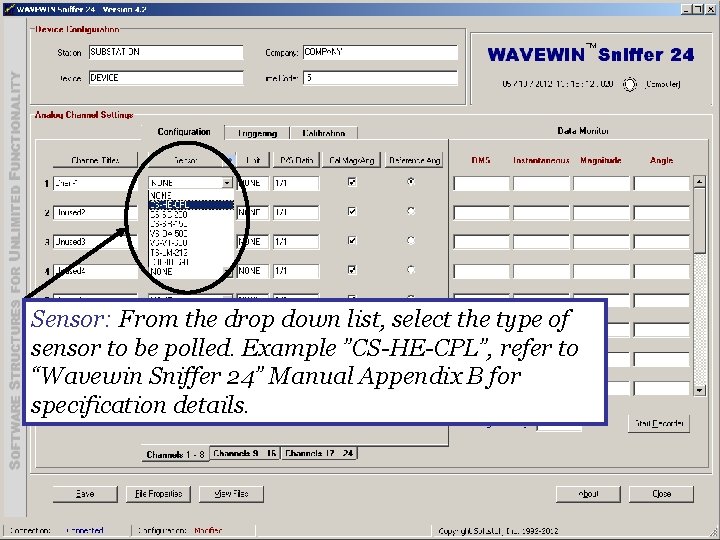Click the WAVEWIN app icon in the title bar
Image resolution: width=720 pixels, height=540 pixels.
coord(8,9)
